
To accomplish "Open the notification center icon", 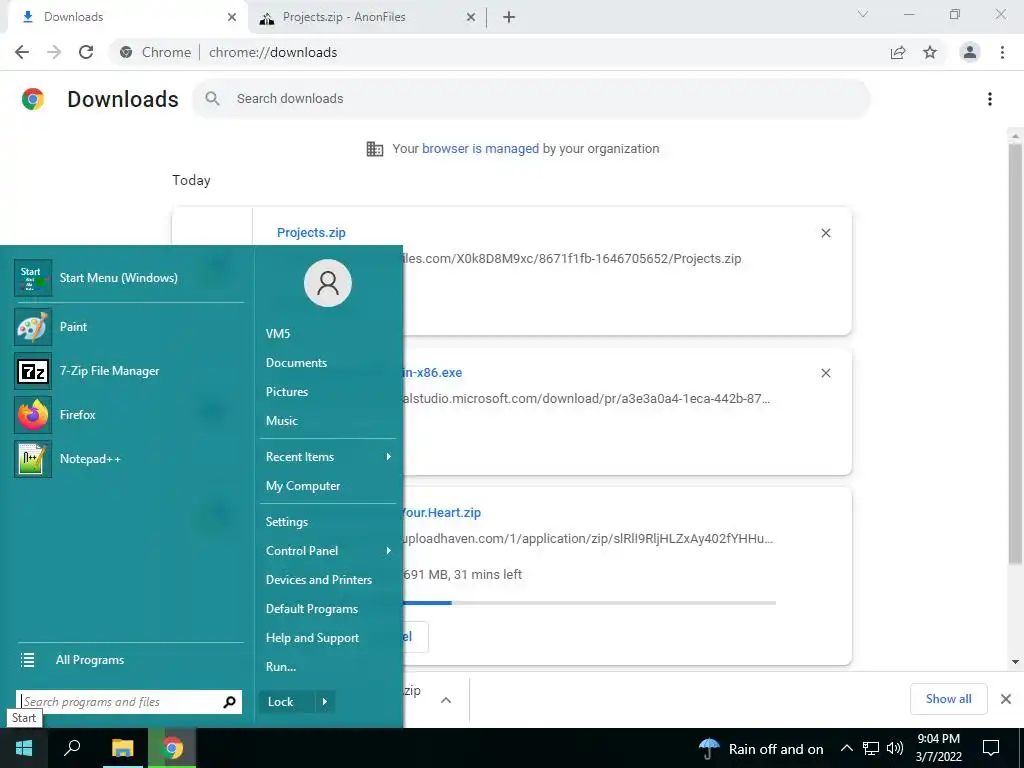I will (x=991, y=748).
